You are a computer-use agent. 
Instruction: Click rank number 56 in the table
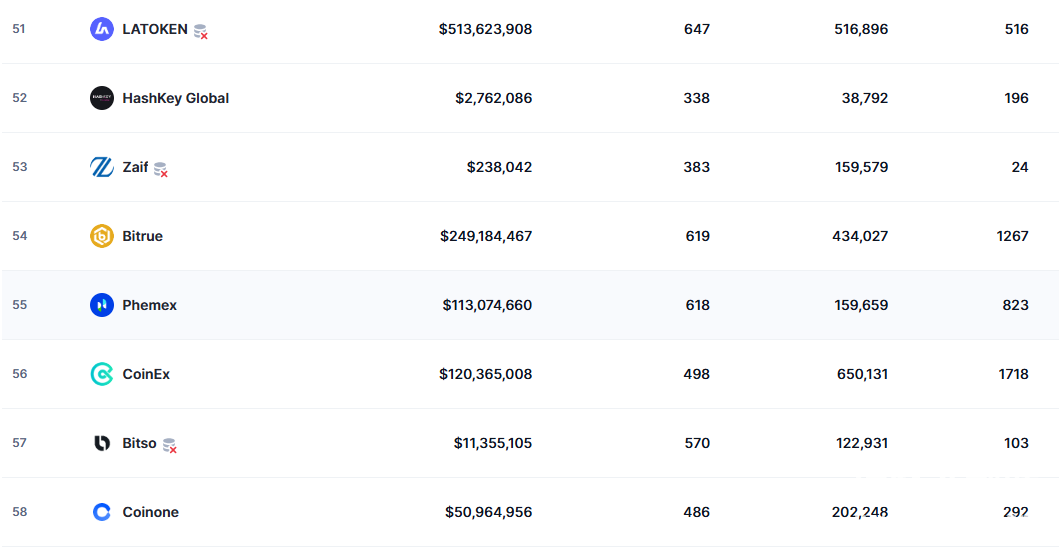click(x=20, y=374)
